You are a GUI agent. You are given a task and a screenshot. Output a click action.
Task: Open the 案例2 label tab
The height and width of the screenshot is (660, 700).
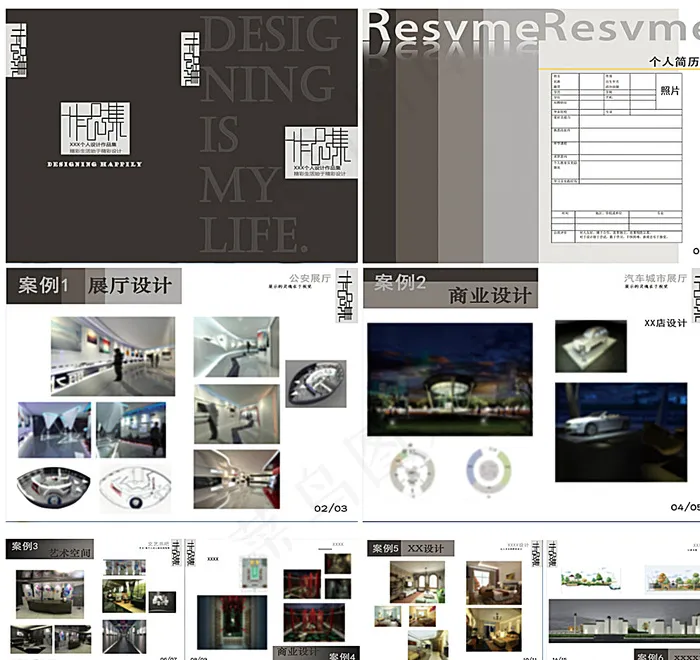400,283
